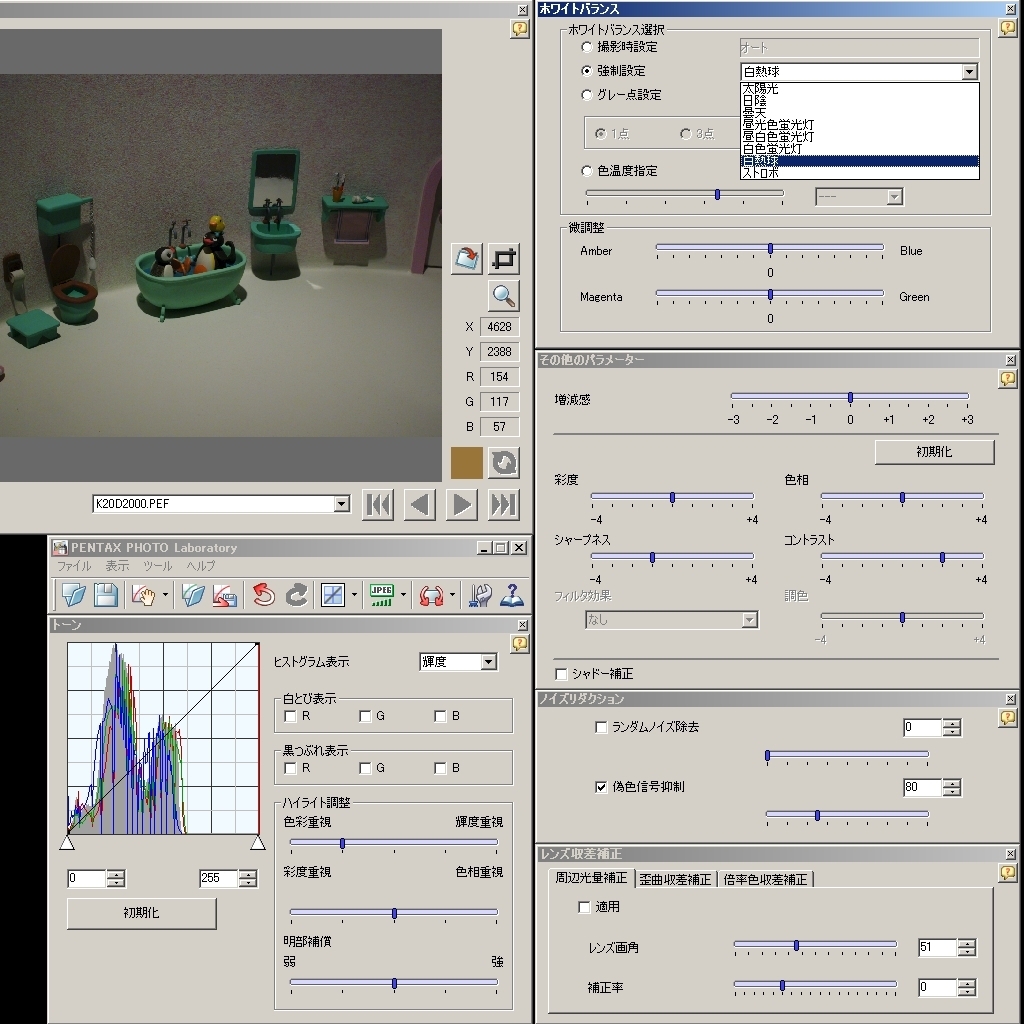This screenshot has width=1024, height=1024.
Task: Click the JPEG quality icon
Action: click(381, 596)
